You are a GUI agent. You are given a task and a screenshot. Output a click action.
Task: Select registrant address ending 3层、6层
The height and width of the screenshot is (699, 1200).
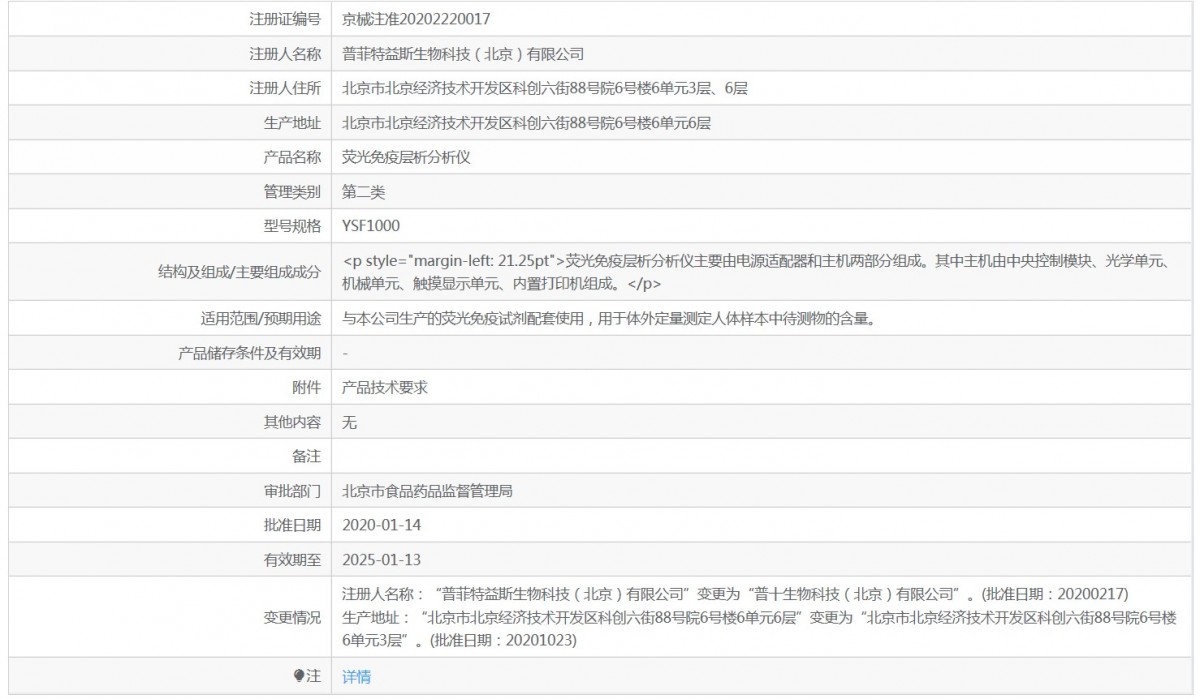coord(545,88)
